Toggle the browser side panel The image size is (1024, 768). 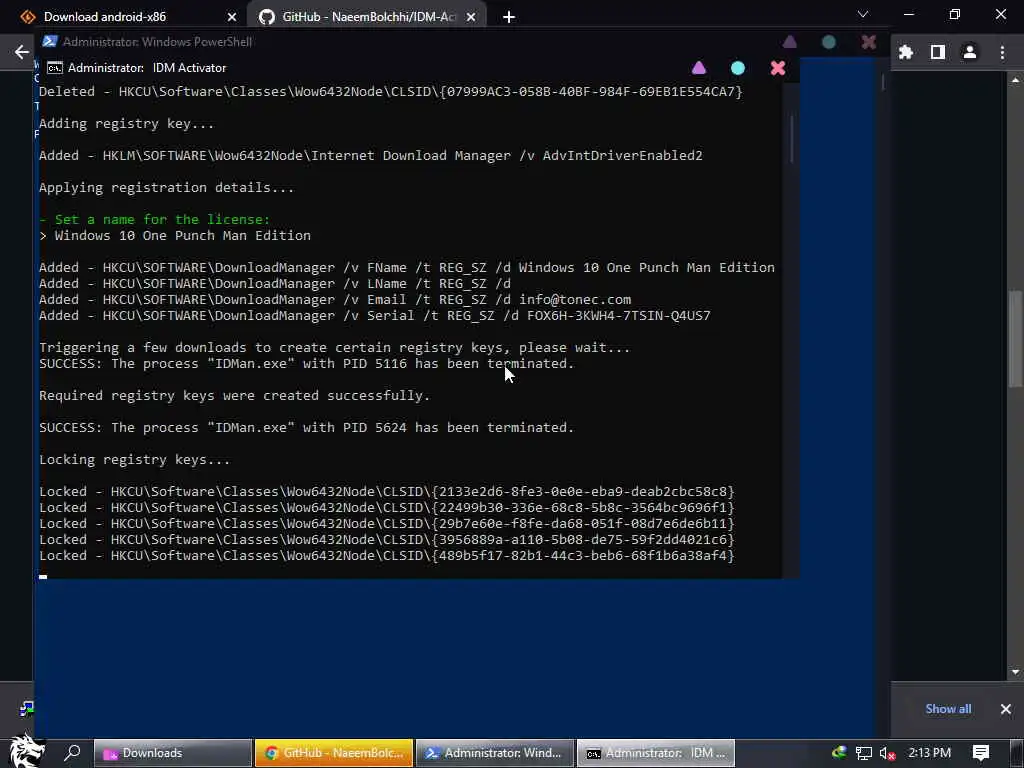click(938, 52)
